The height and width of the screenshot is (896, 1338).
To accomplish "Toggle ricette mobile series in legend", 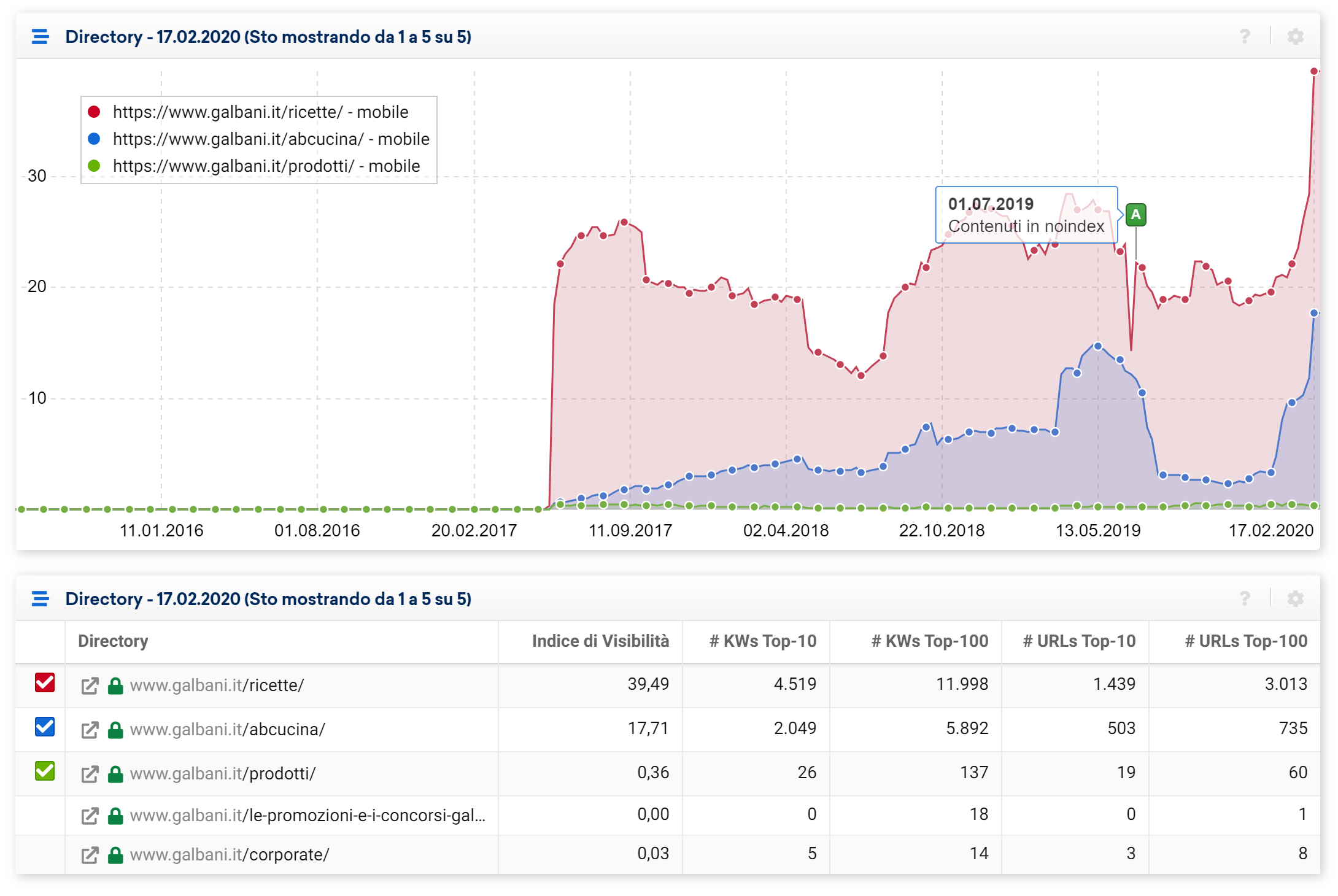I will tap(248, 112).
